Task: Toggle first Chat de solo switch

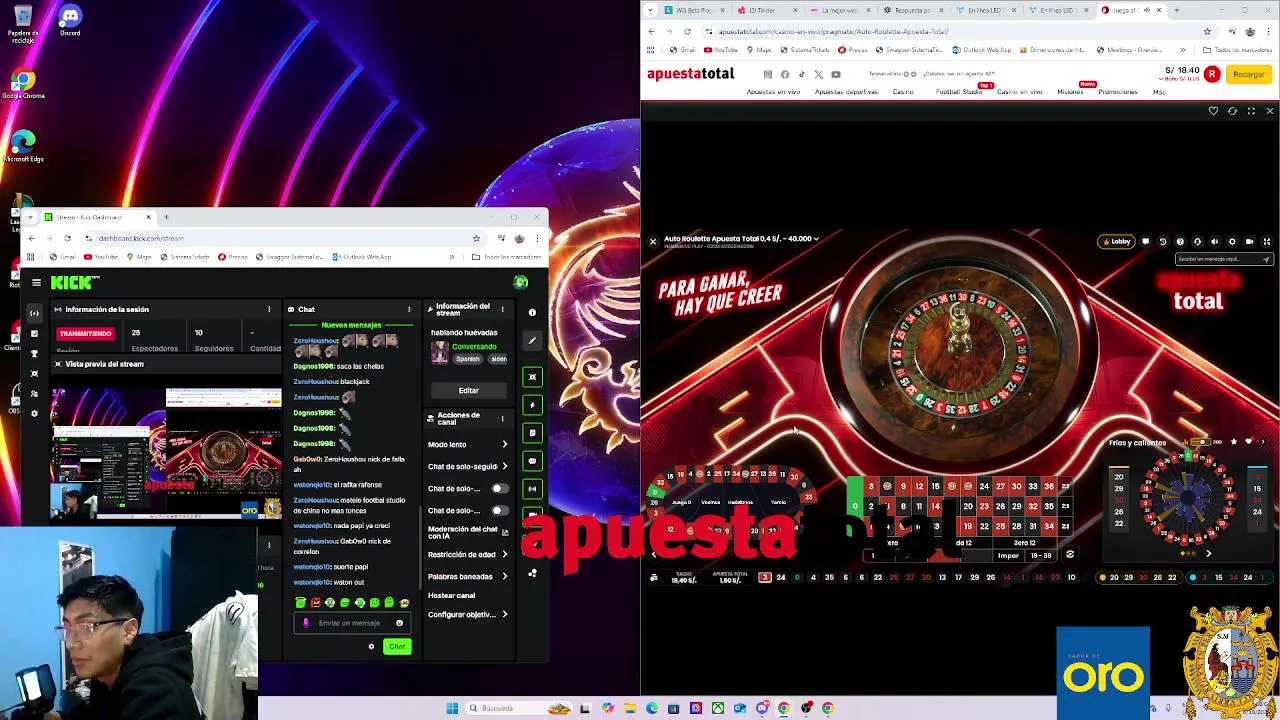Action: click(x=498, y=489)
